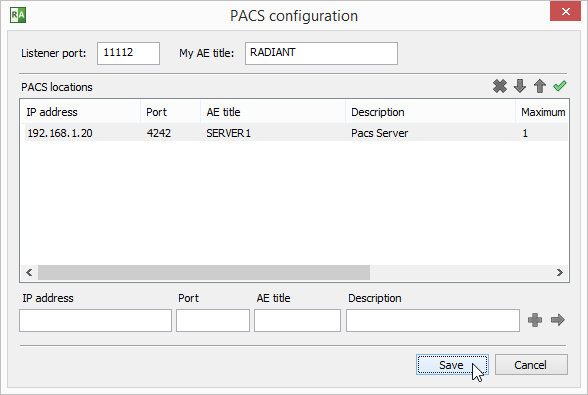Focus the Listener port field
588x395 pixels.
[128, 53]
